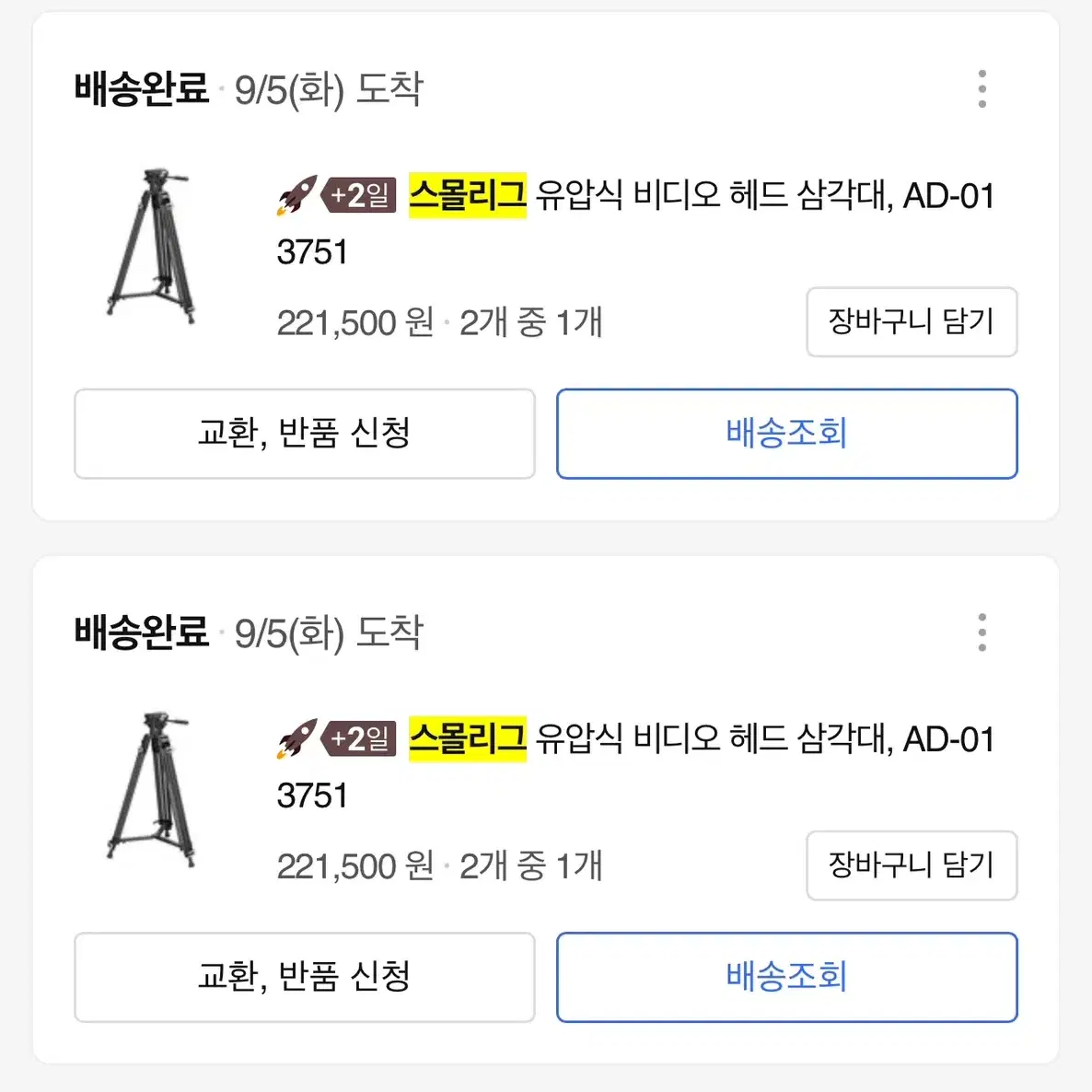Open first 스몰리그 유압식 비디오 헤드 삼각대 title

click(635, 222)
